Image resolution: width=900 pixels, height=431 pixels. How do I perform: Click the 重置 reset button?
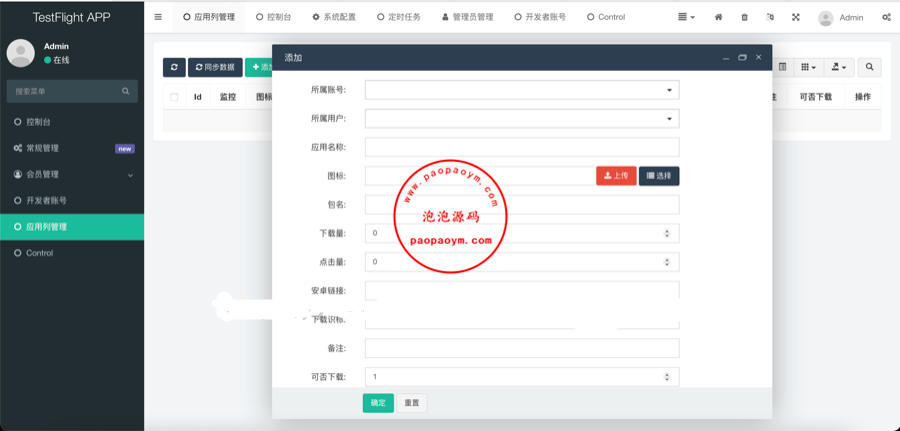pos(411,403)
